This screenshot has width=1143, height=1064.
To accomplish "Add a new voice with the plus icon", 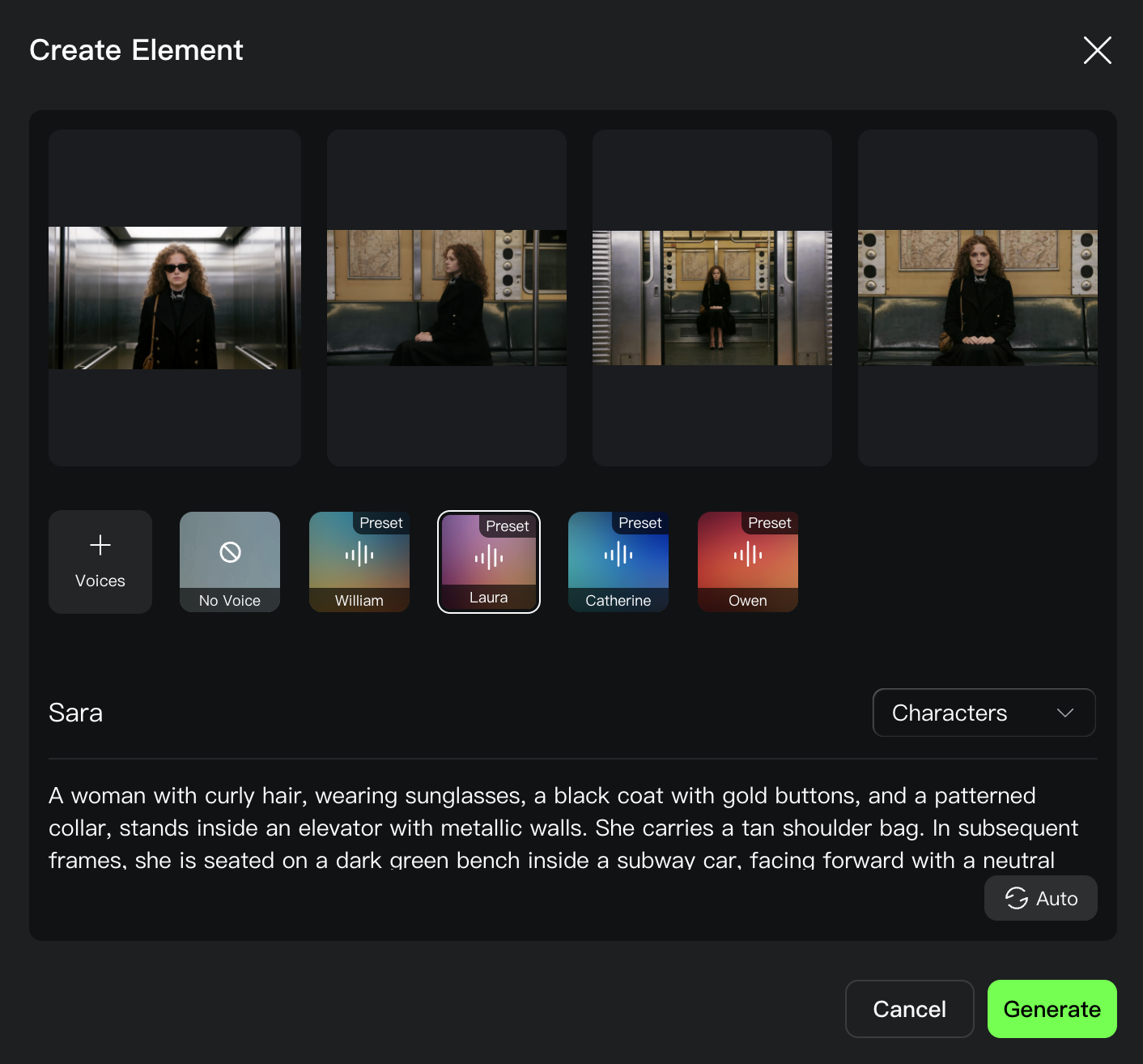I will pyautogui.click(x=100, y=543).
